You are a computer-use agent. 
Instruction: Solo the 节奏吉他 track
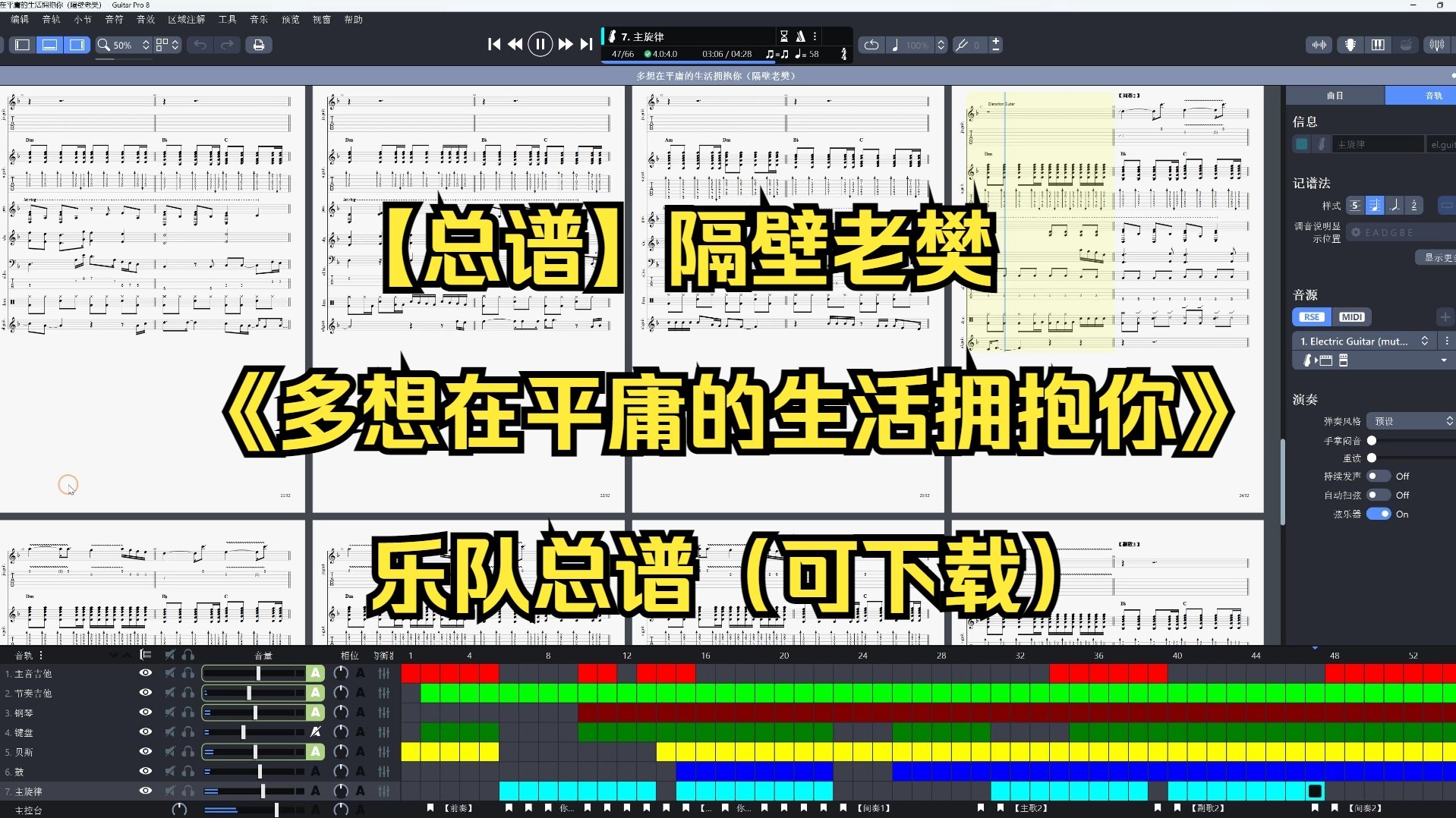point(188,693)
